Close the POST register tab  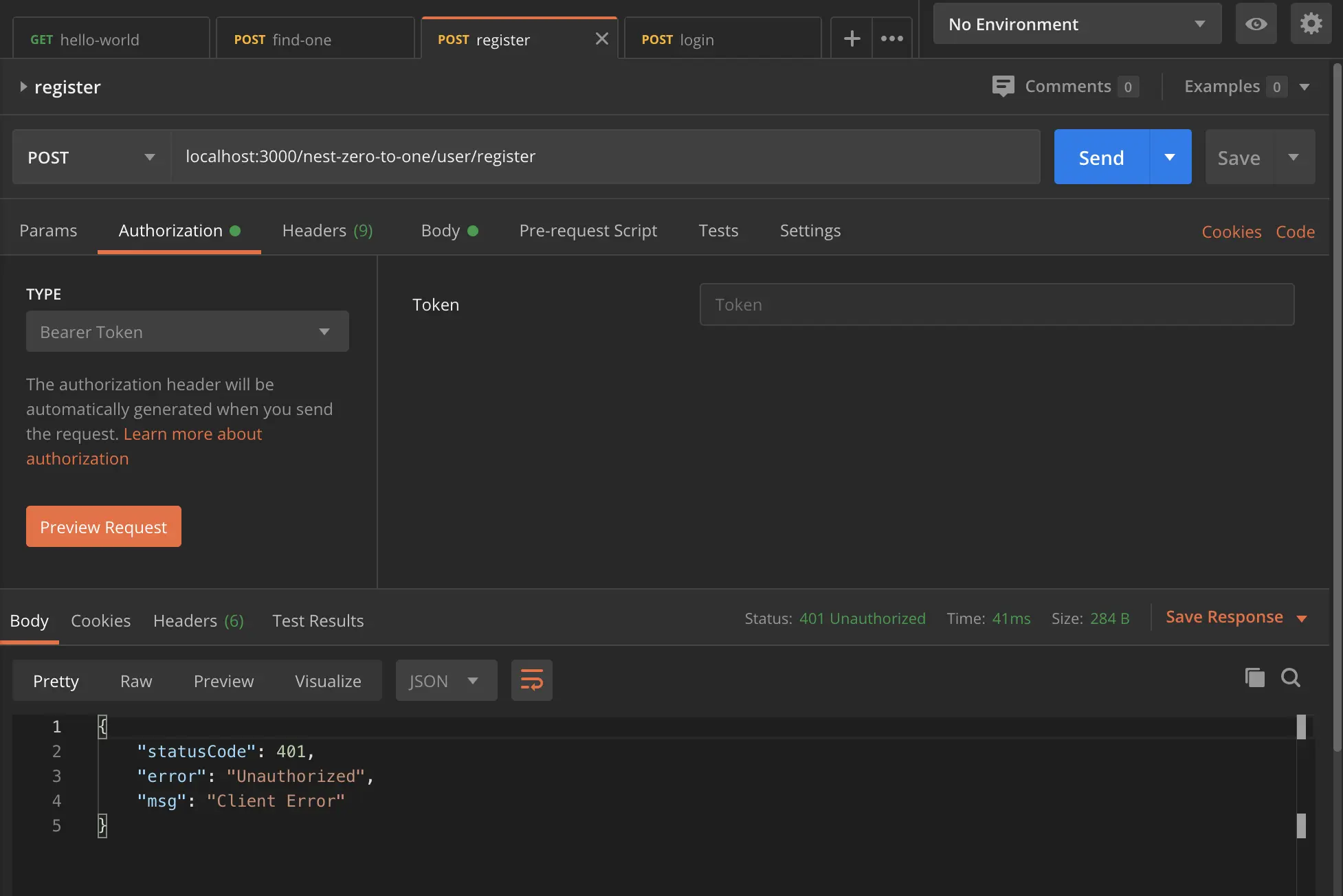(x=601, y=38)
